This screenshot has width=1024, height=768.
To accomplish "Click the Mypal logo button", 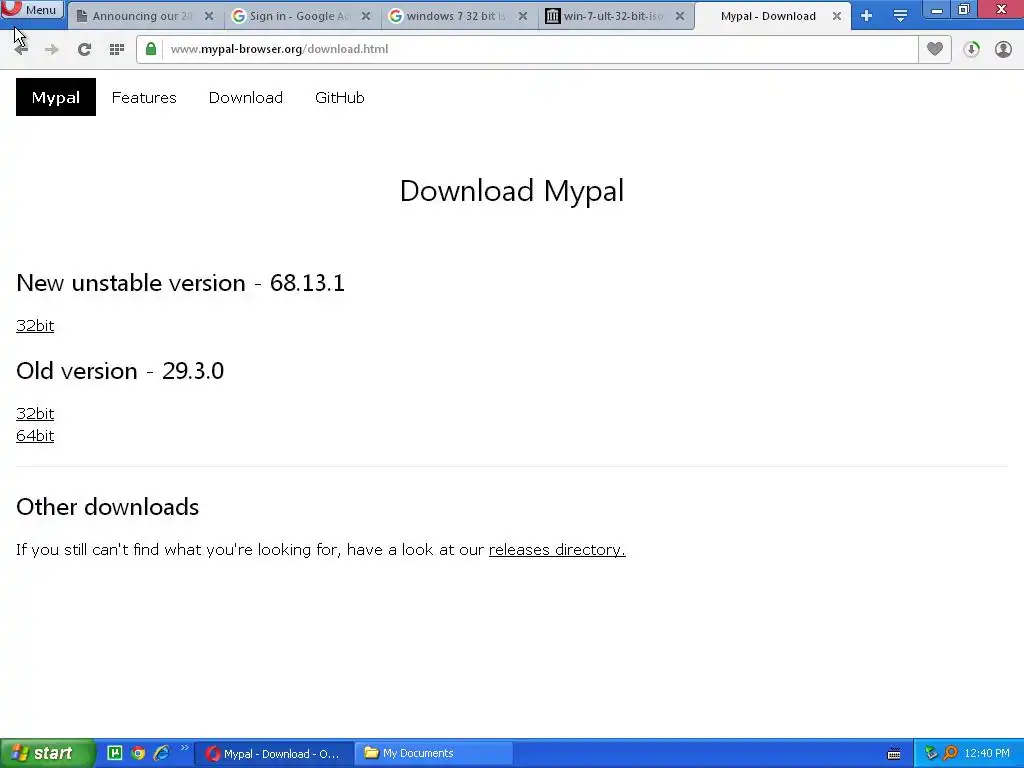I will (x=56, y=97).
